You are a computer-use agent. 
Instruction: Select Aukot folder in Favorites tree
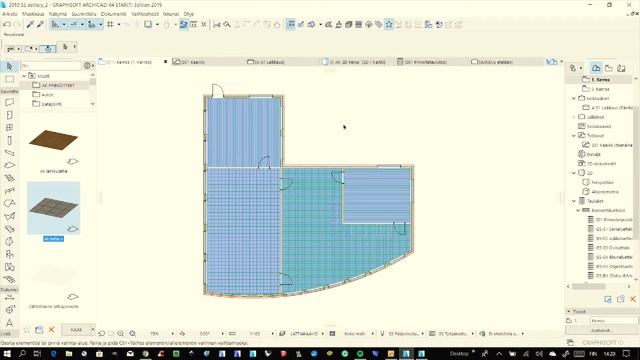tap(43, 95)
